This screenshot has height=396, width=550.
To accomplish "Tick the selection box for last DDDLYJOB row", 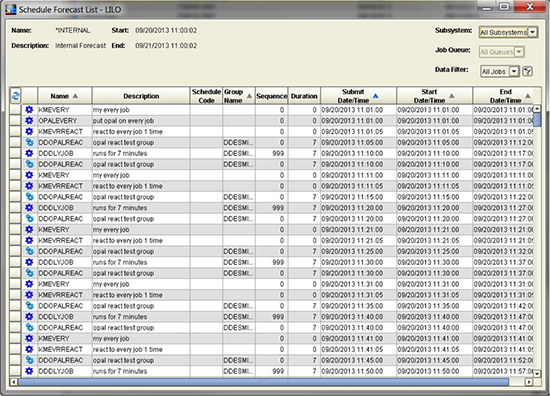I will coord(15,371).
